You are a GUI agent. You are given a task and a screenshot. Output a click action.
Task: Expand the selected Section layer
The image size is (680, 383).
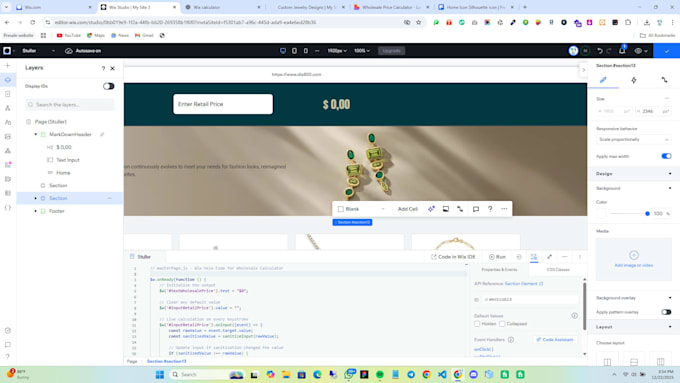[x=36, y=198]
